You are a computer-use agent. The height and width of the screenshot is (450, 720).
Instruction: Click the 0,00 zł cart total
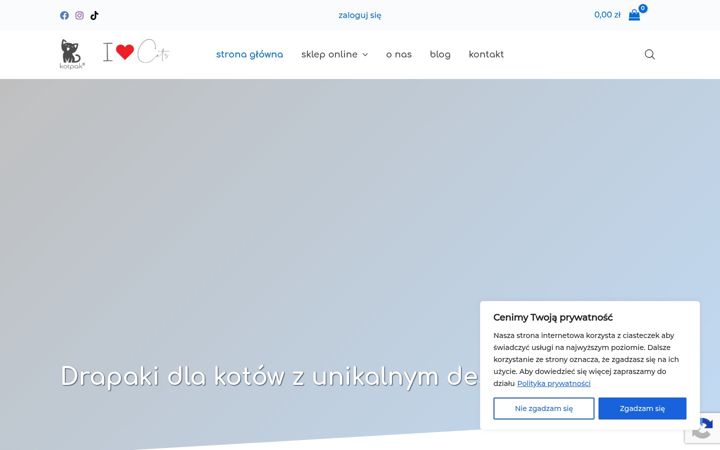(607, 15)
